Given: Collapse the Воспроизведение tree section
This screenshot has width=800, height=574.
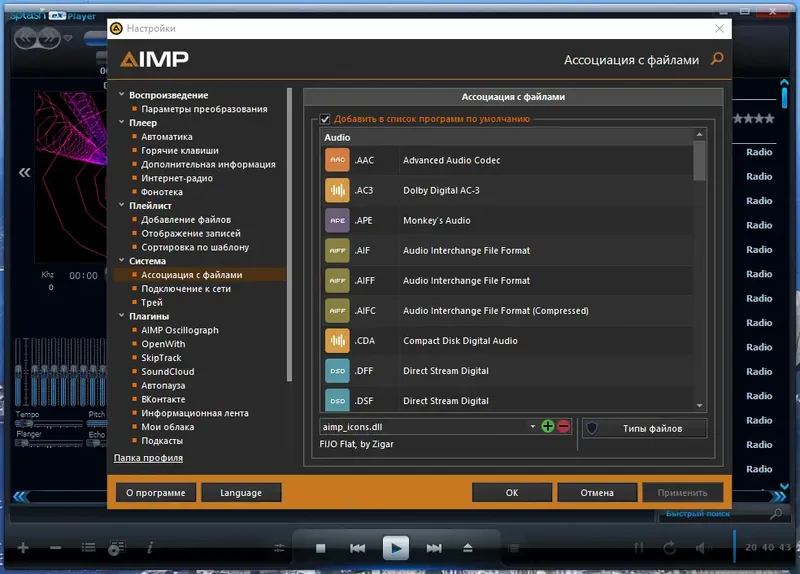Looking at the screenshot, I should point(121,94).
